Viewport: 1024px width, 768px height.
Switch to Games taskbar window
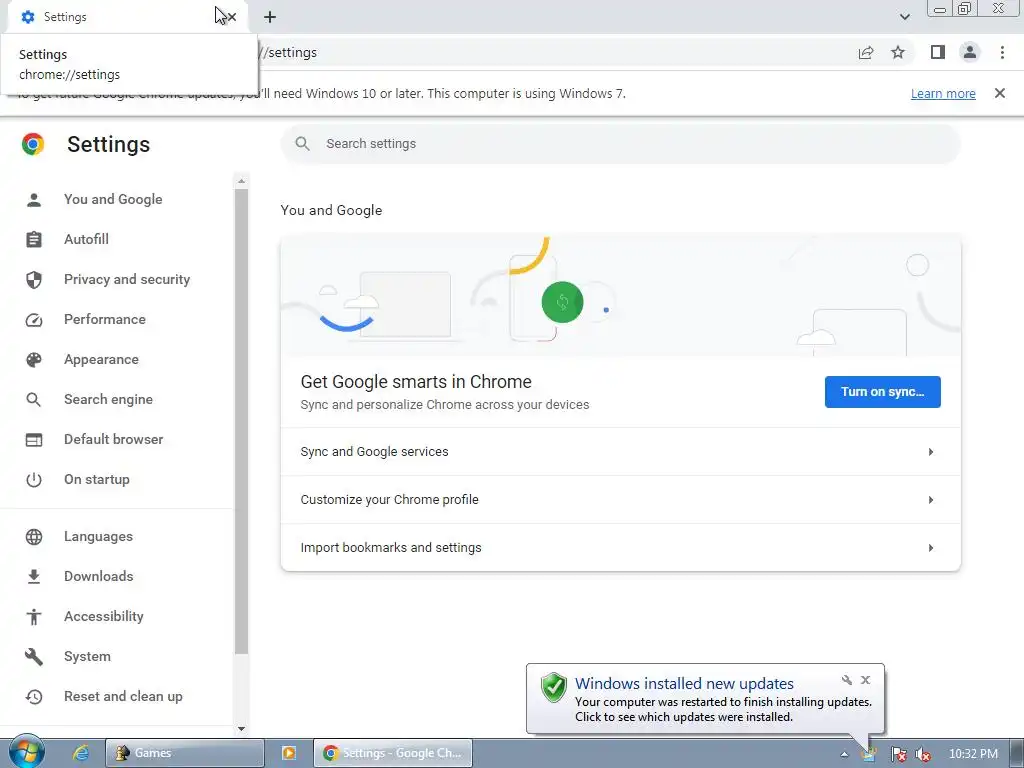point(185,753)
